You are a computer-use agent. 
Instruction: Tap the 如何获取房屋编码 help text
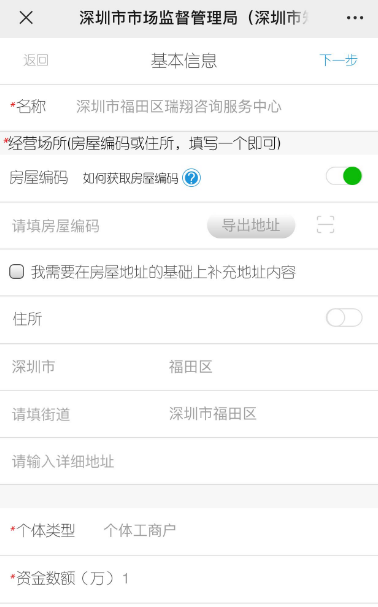click(131, 178)
